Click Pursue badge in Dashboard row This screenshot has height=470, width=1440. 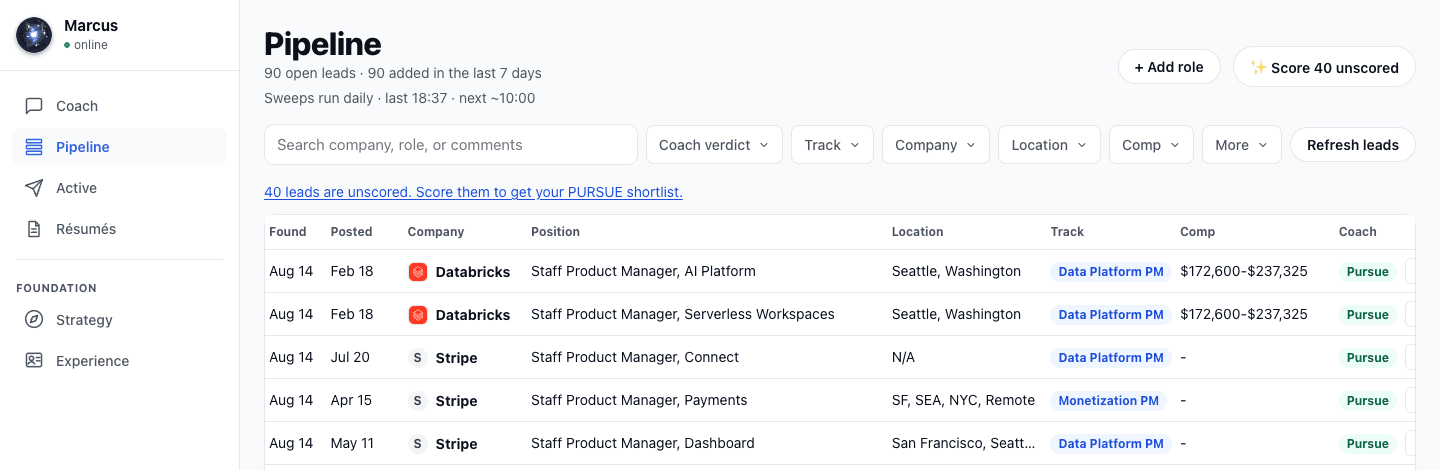click(x=1367, y=444)
